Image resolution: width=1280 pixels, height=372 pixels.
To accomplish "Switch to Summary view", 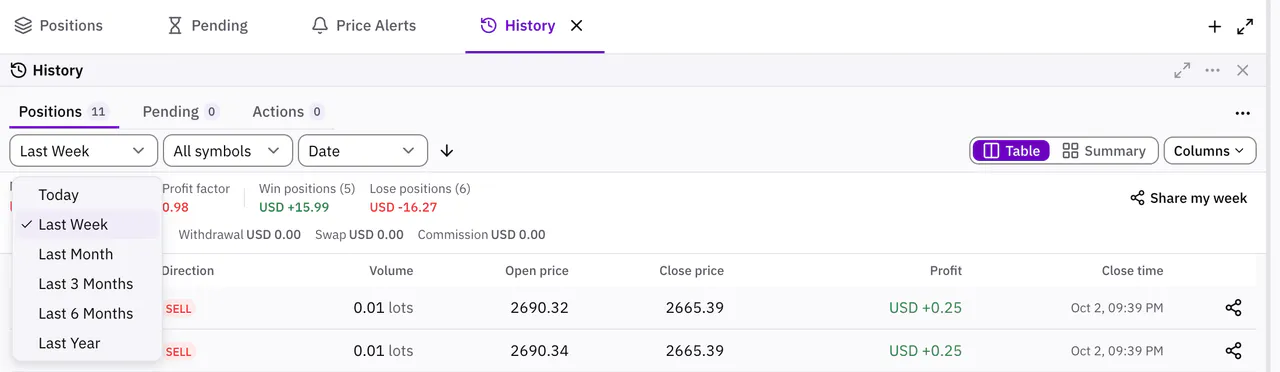I will pos(1104,151).
